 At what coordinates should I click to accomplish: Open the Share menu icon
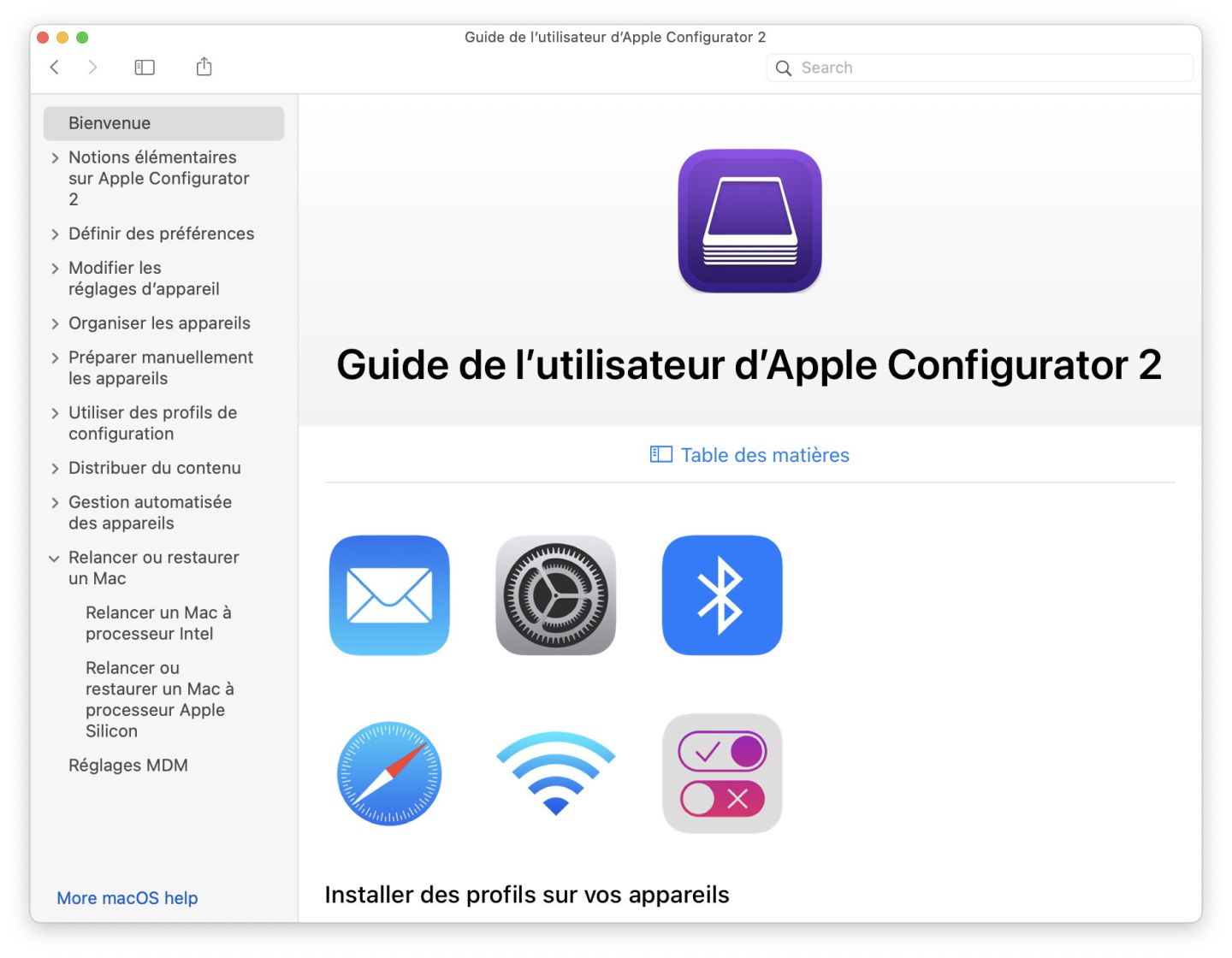[x=204, y=67]
